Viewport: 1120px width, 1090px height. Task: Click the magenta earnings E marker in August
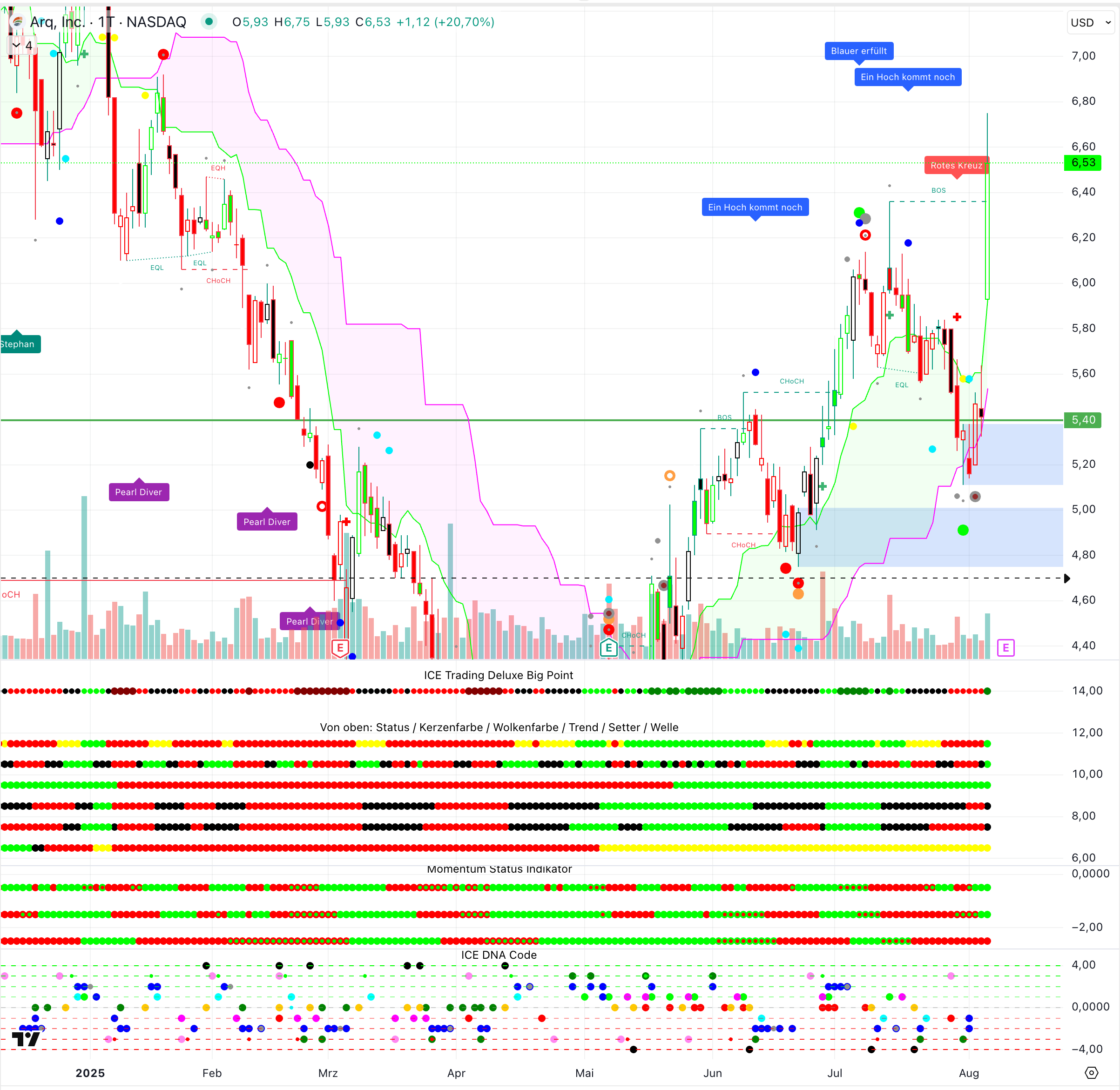click(1005, 647)
